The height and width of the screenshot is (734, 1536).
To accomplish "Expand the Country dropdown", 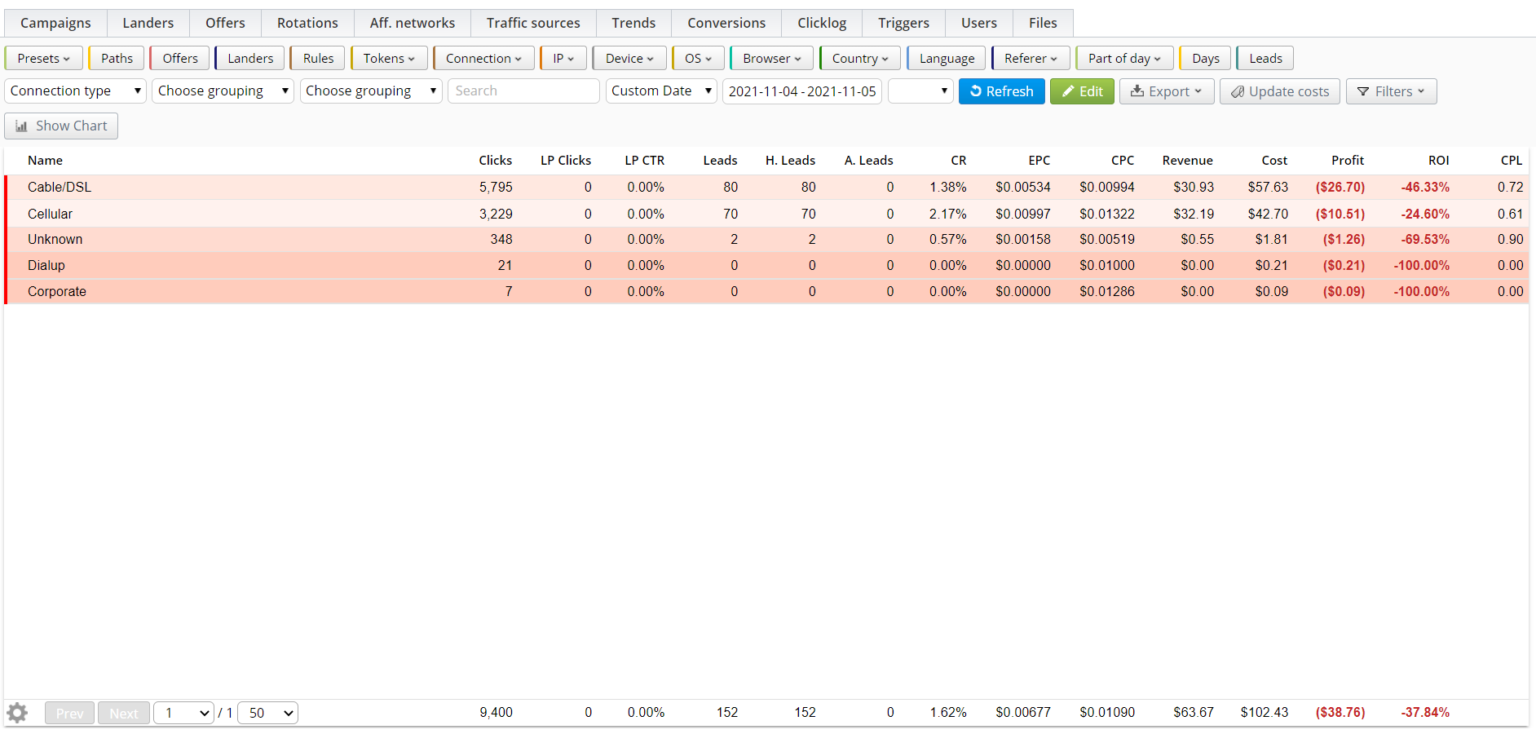I will (x=860, y=58).
